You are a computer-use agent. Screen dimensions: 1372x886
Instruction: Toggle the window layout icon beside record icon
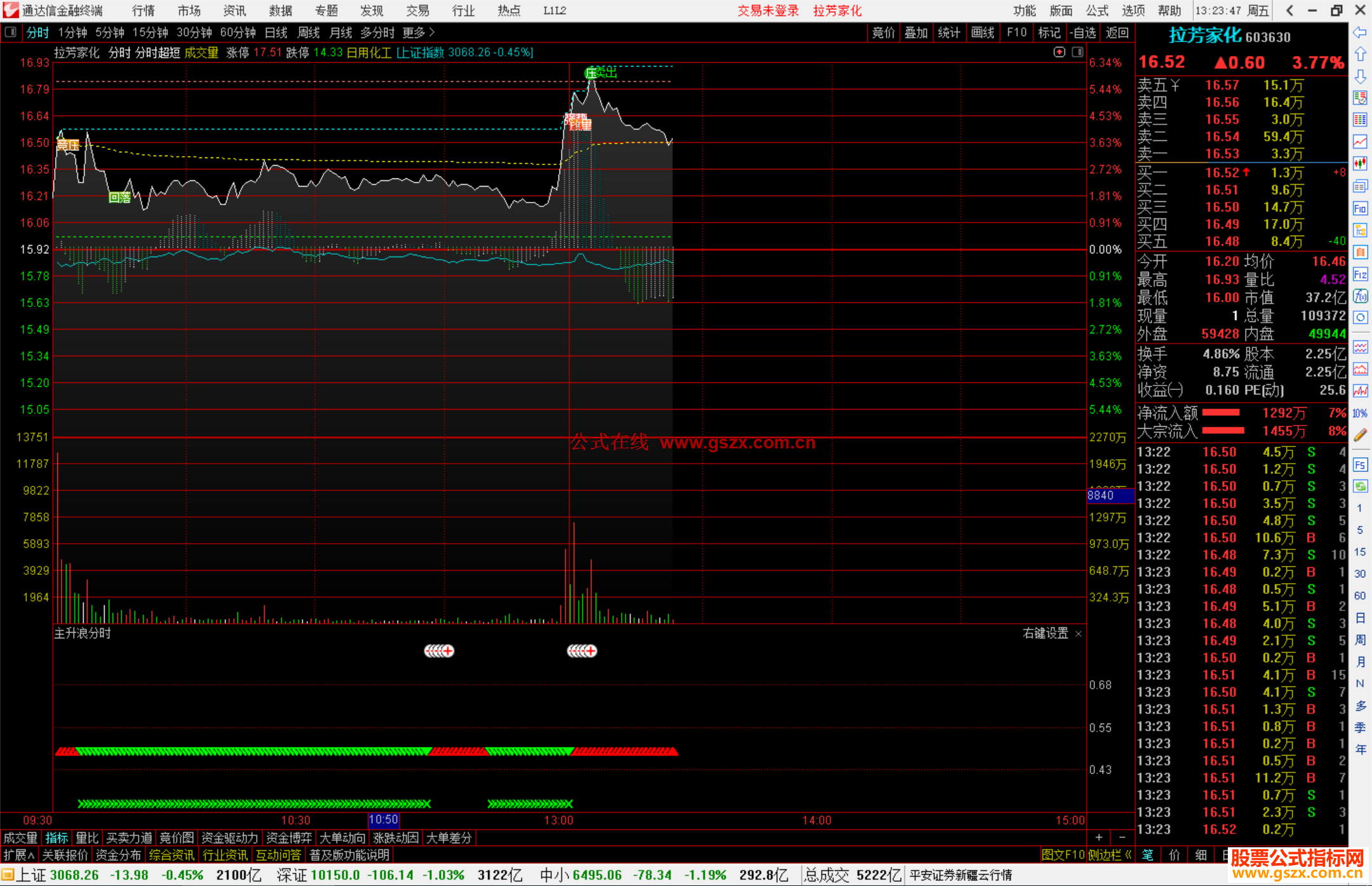[x=1077, y=52]
